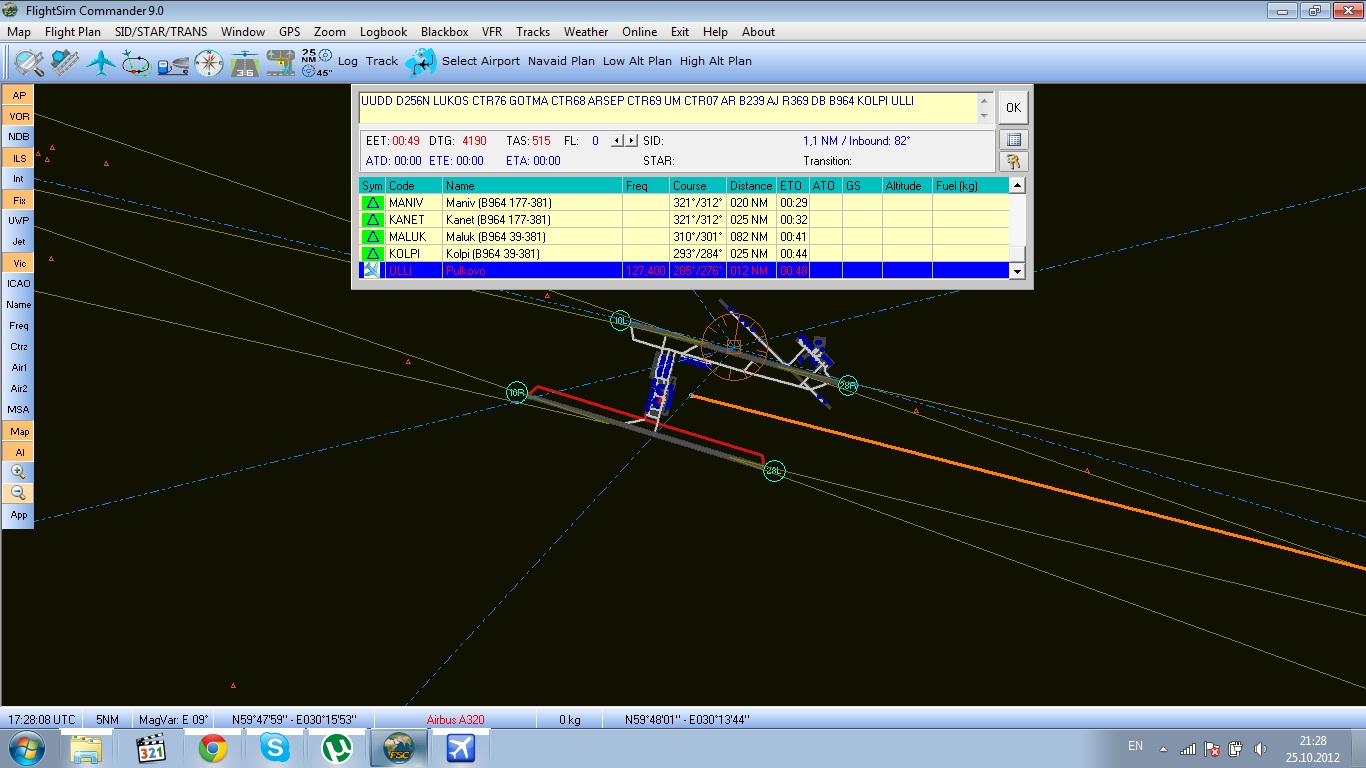Viewport: 1366px width, 768px height.
Task: Toggle the NDB layer button
Action: [19, 137]
